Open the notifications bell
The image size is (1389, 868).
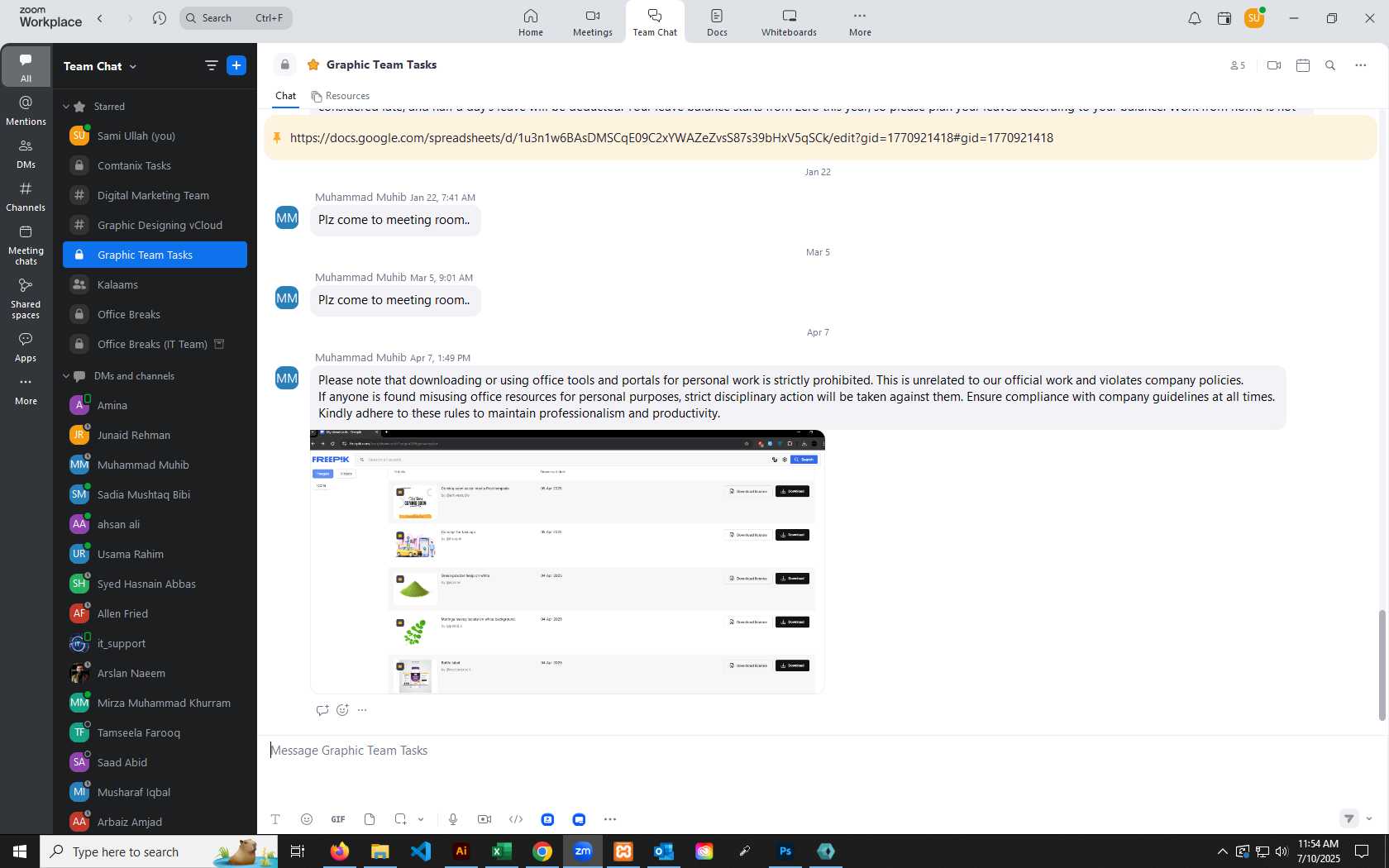pyautogui.click(x=1195, y=18)
